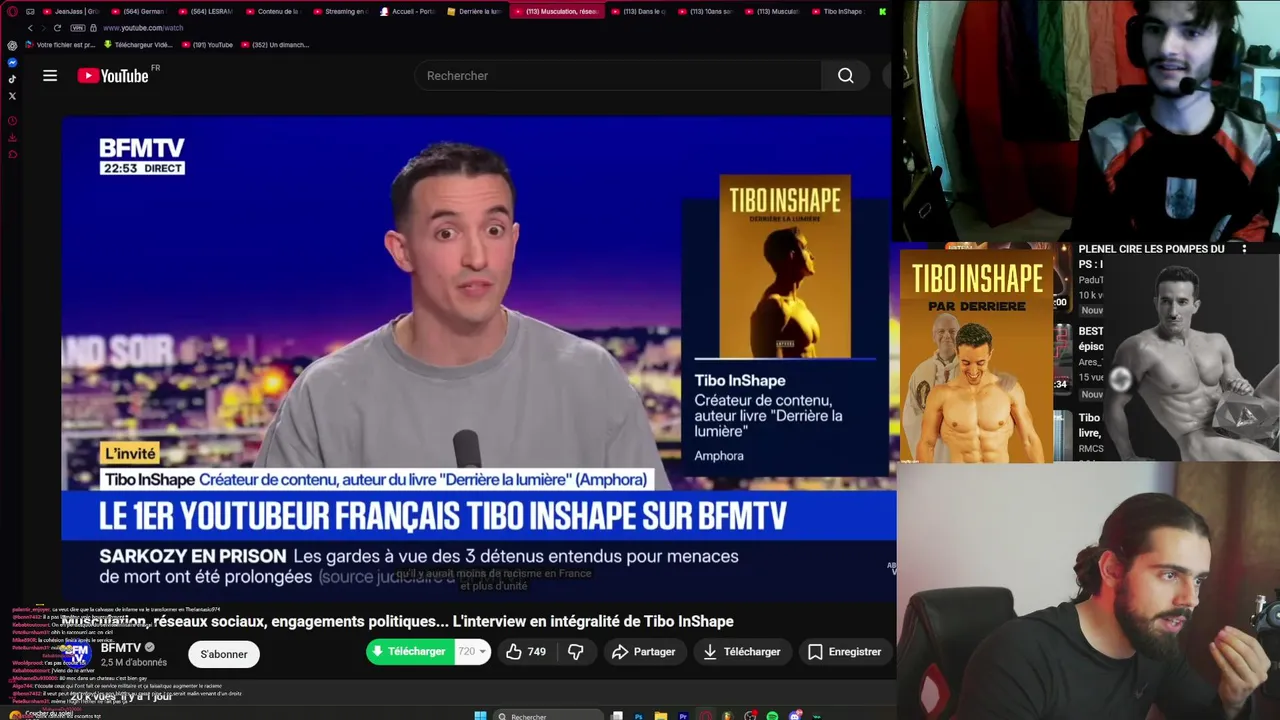
Task: Read the video title about Tibo InShape interview
Action: point(398,621)
